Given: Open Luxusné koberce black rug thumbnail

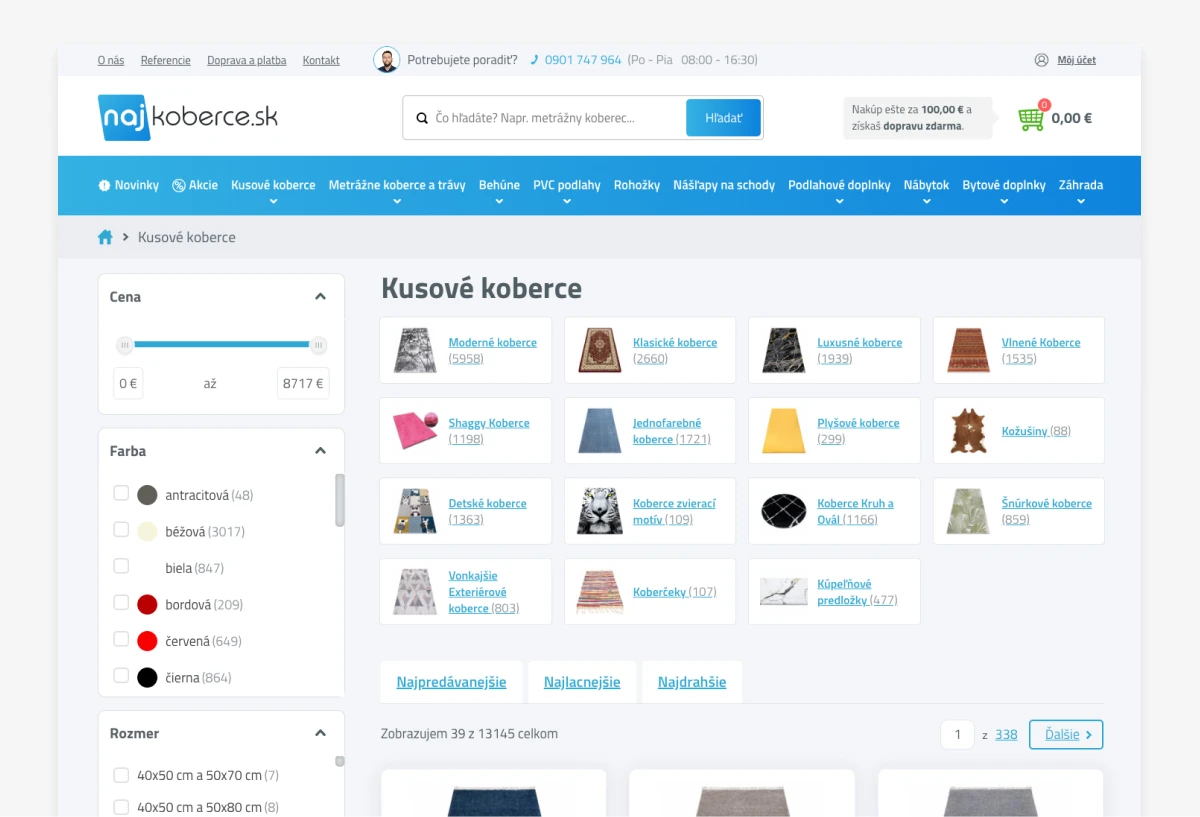Looking at the screenshot, I should (x=784, y=350).
